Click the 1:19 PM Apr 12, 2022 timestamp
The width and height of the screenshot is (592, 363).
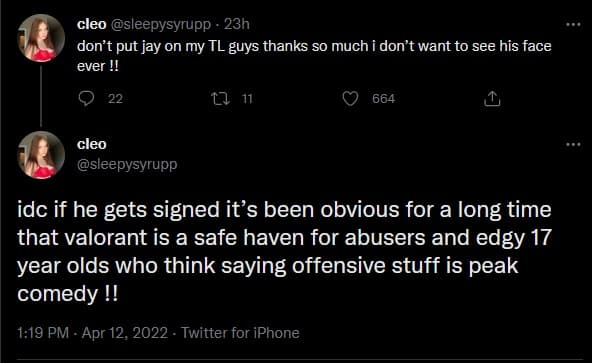(x=92, y=333)
